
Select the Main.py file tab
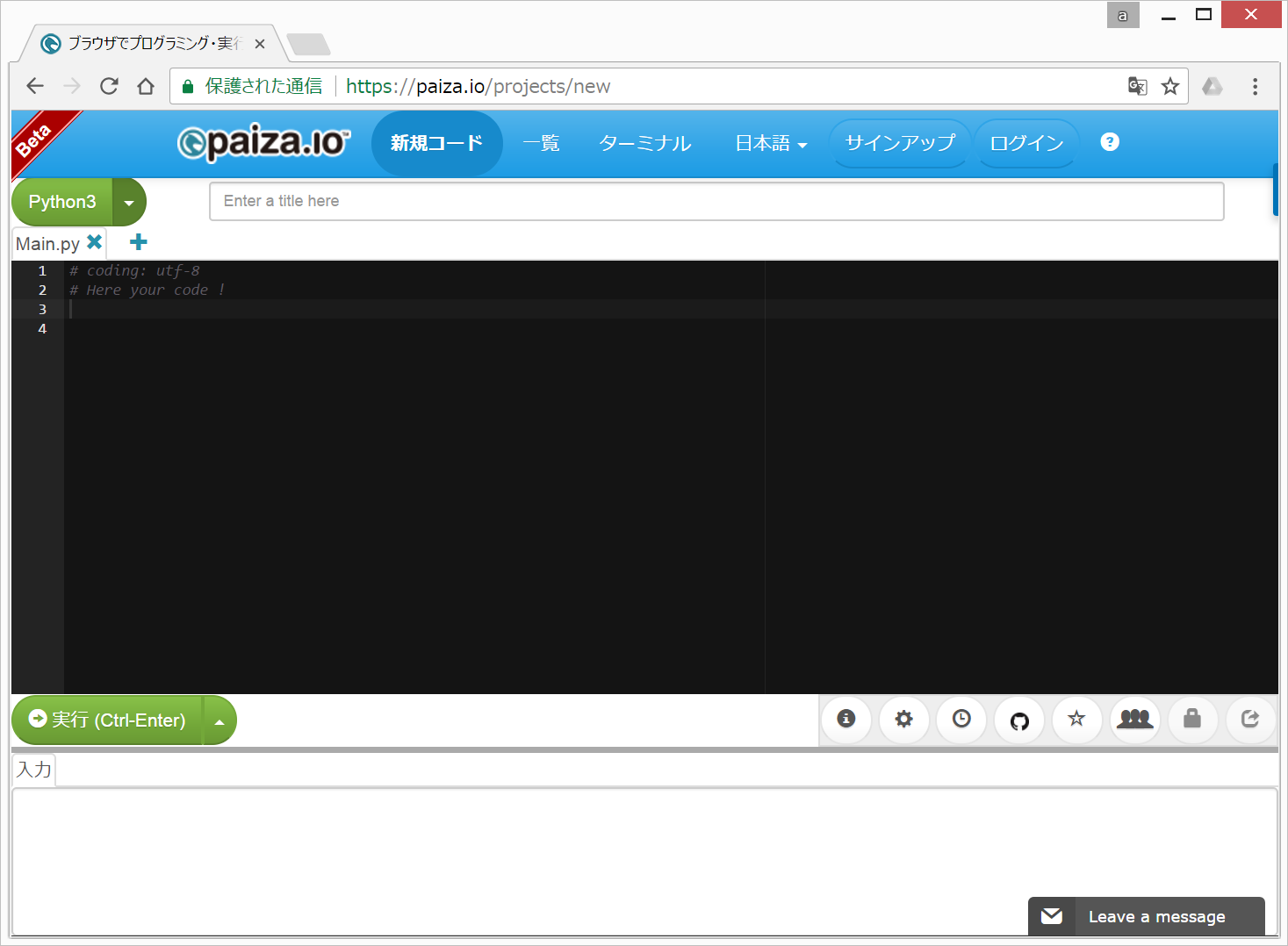pos(48,242)
